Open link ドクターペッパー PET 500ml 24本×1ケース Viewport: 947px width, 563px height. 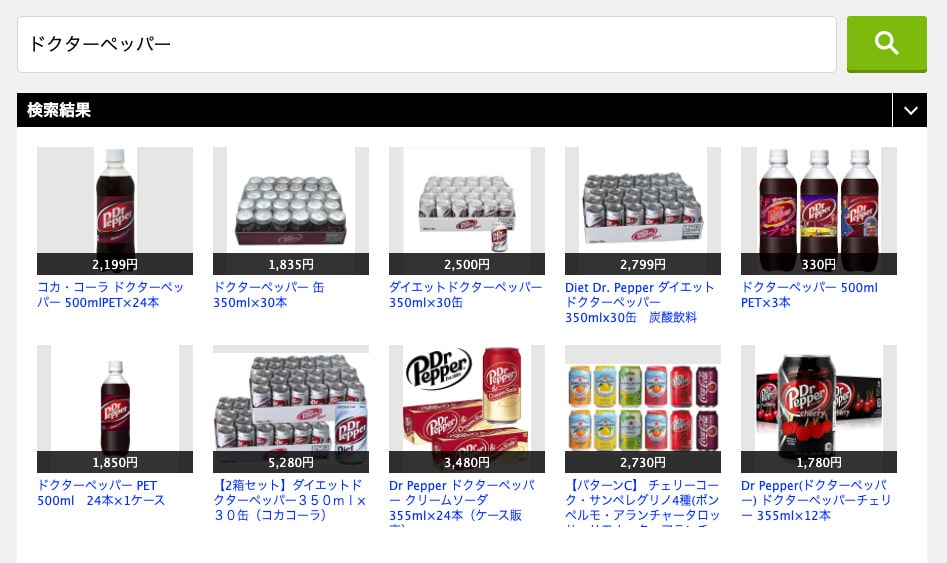pyautogui.click(x=101, y=493)
